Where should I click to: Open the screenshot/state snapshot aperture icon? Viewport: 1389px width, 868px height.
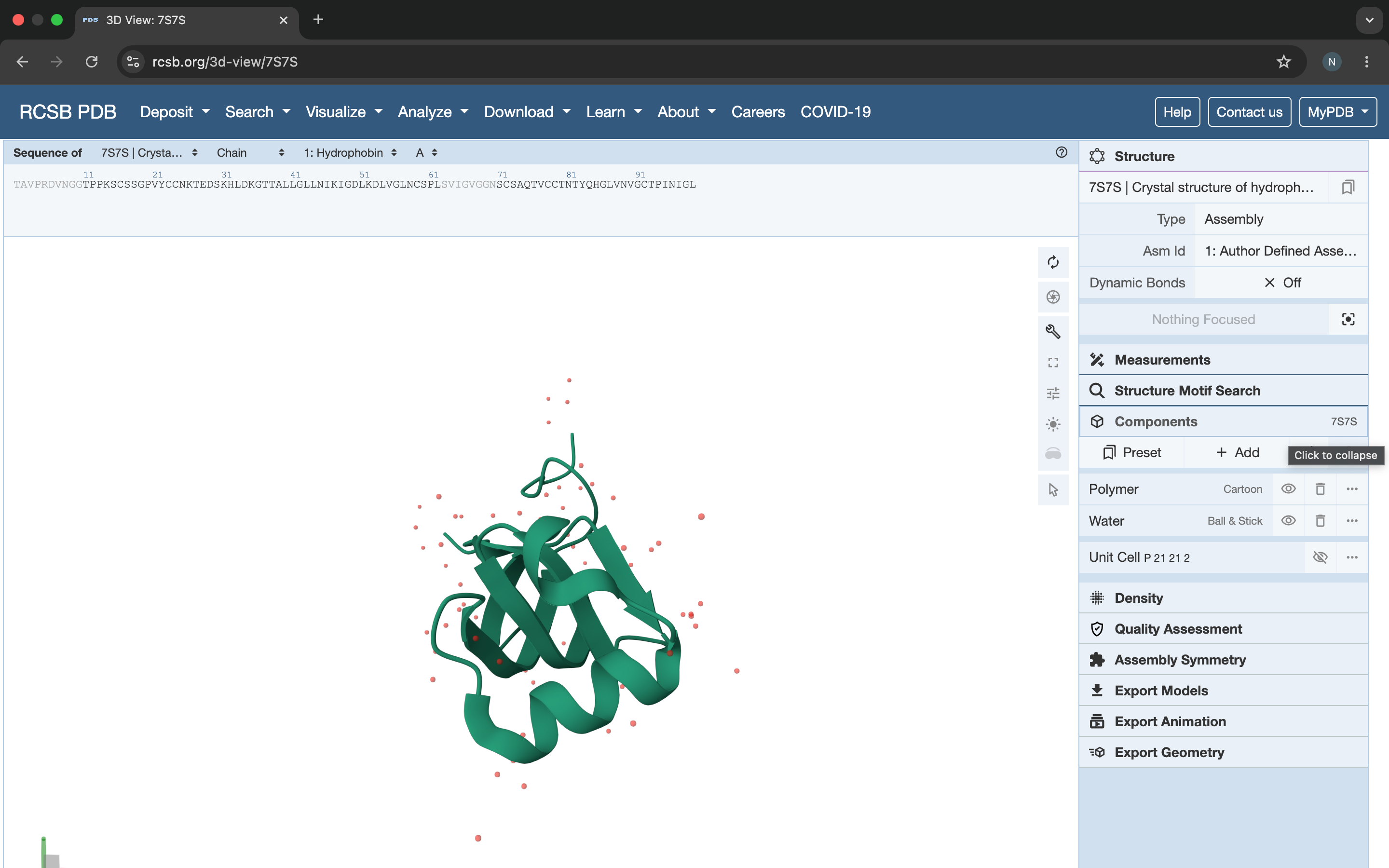tap(1053, 297)
